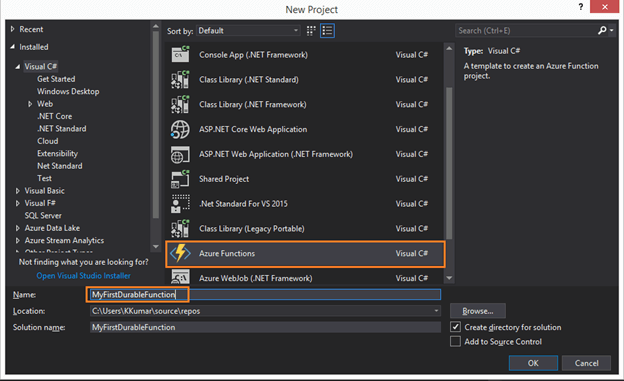Click the Console App template icon
The image size is (624, 381).
pos(180,55)
